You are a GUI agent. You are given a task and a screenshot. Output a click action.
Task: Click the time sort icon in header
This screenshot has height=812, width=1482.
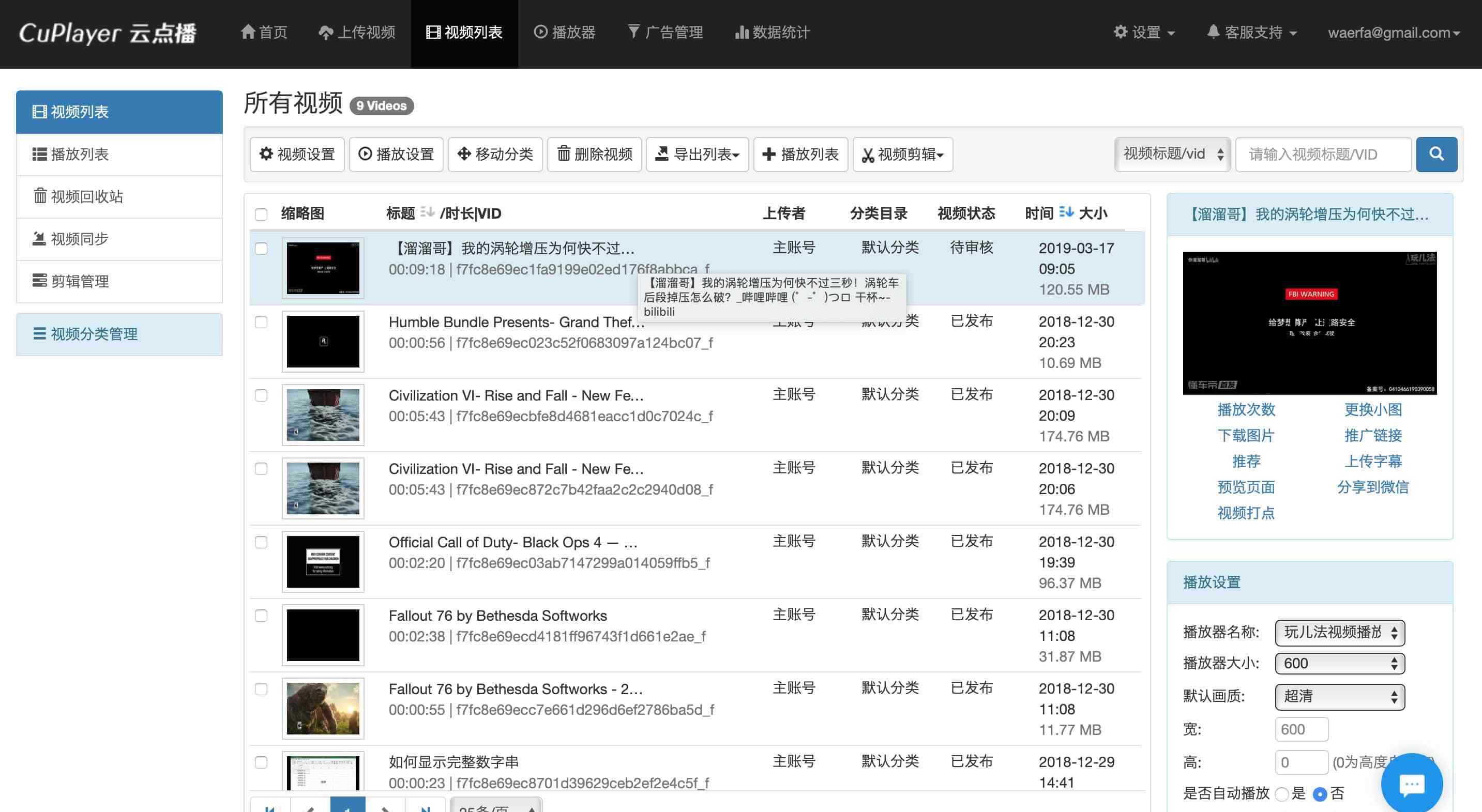pyautogui.click(x=1066, y=212)
